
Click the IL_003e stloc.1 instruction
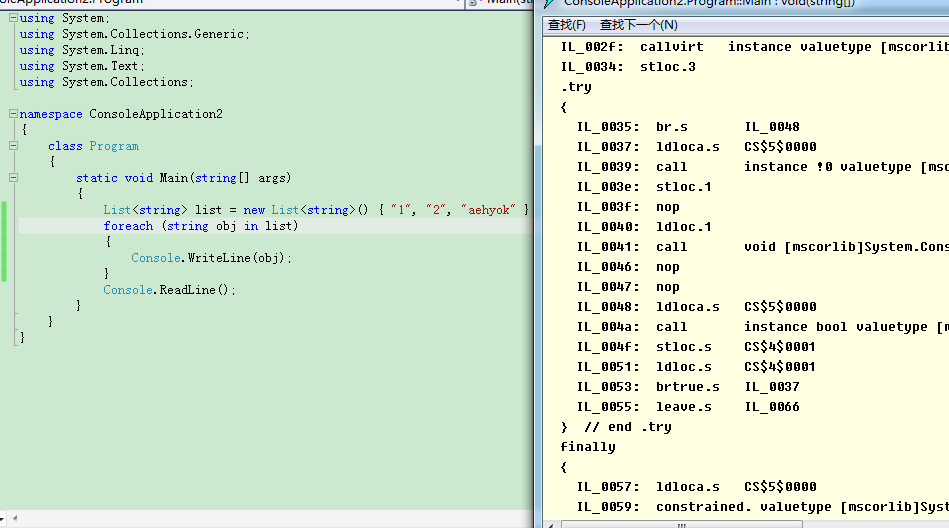644,186
